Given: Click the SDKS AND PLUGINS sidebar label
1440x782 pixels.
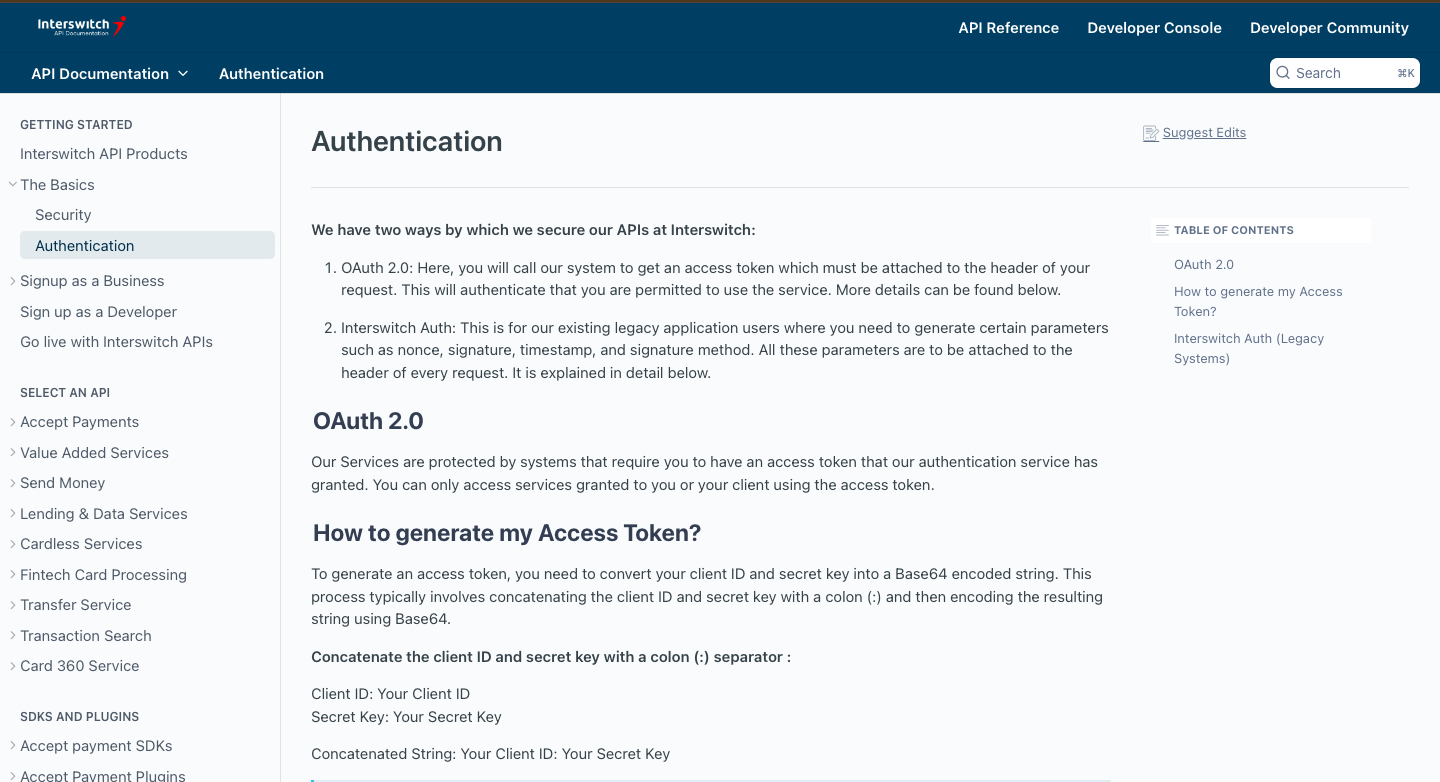Looking at the screenshot, I should click(80, 717).
